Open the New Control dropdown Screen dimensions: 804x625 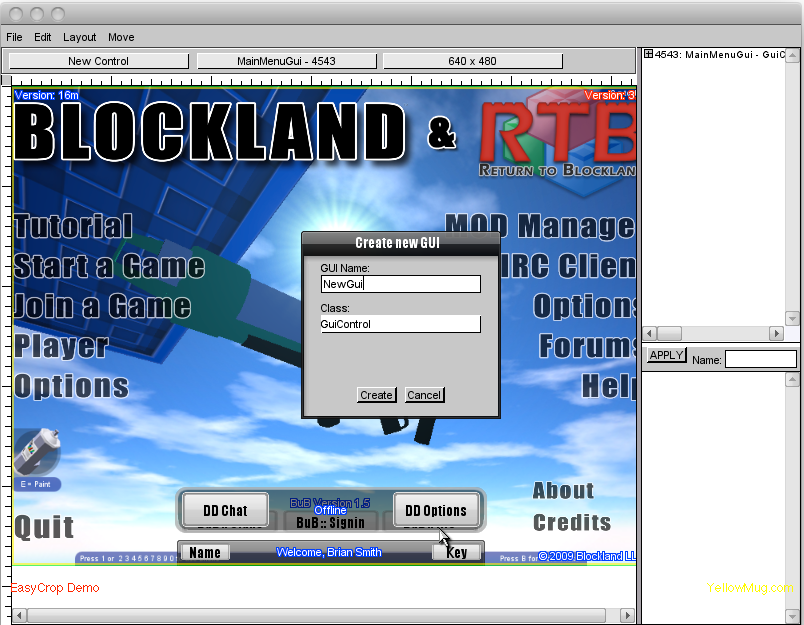[x=98, y=61]
